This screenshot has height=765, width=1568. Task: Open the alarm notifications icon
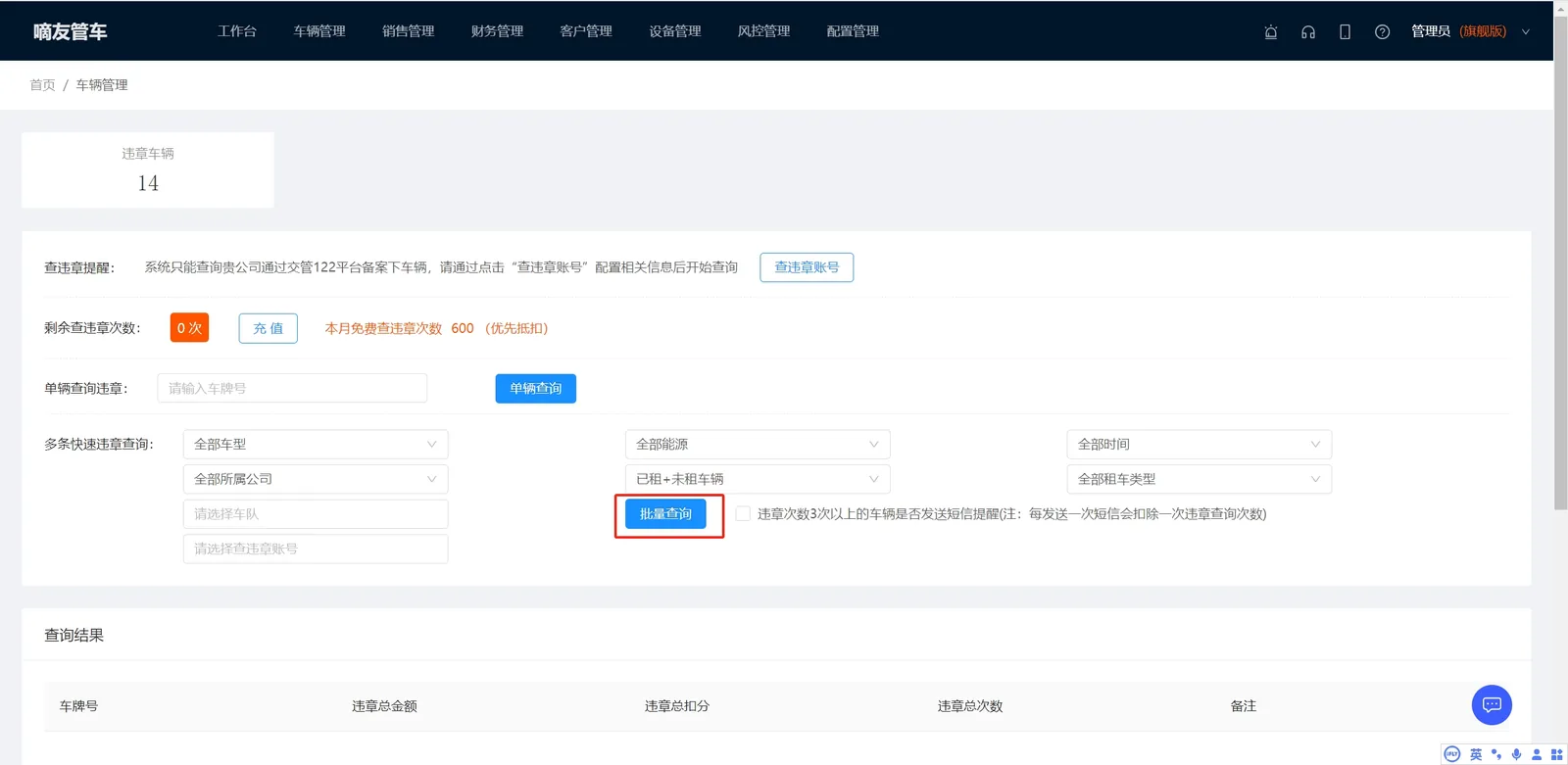click(x=1271, y=31)
